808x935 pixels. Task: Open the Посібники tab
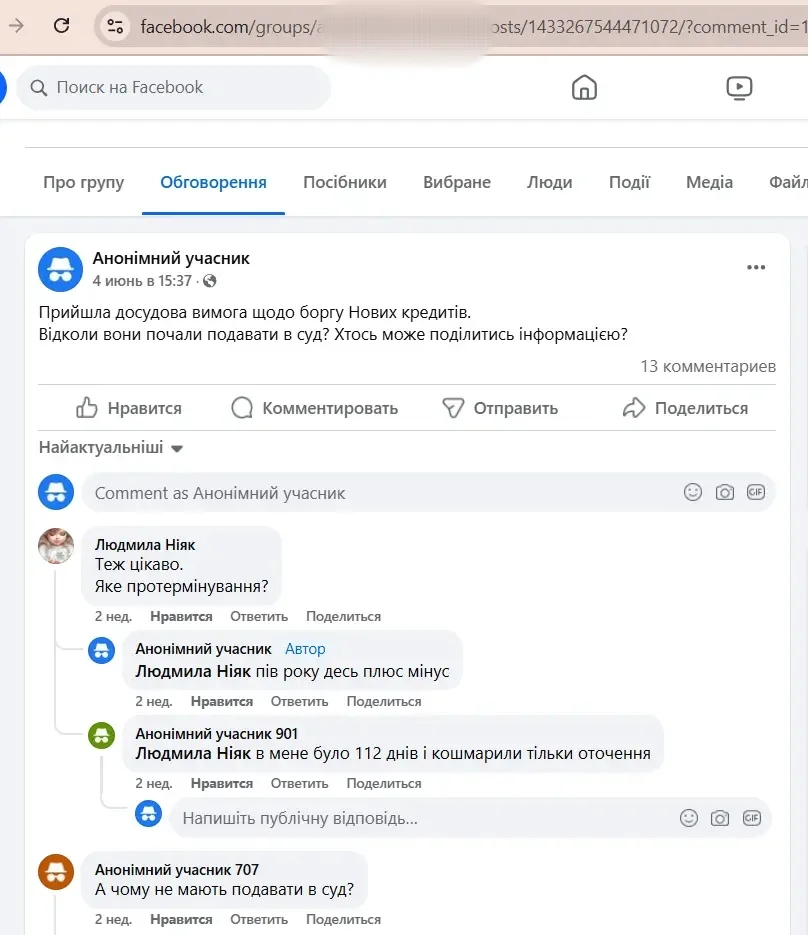click(345, 182)
